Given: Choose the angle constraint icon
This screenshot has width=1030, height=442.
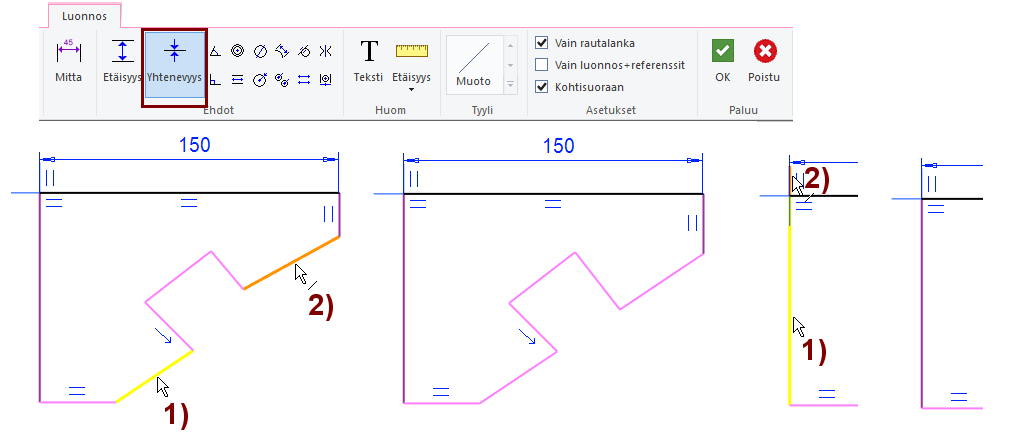Looking at the screenshot, I should [x=215, y=51].
